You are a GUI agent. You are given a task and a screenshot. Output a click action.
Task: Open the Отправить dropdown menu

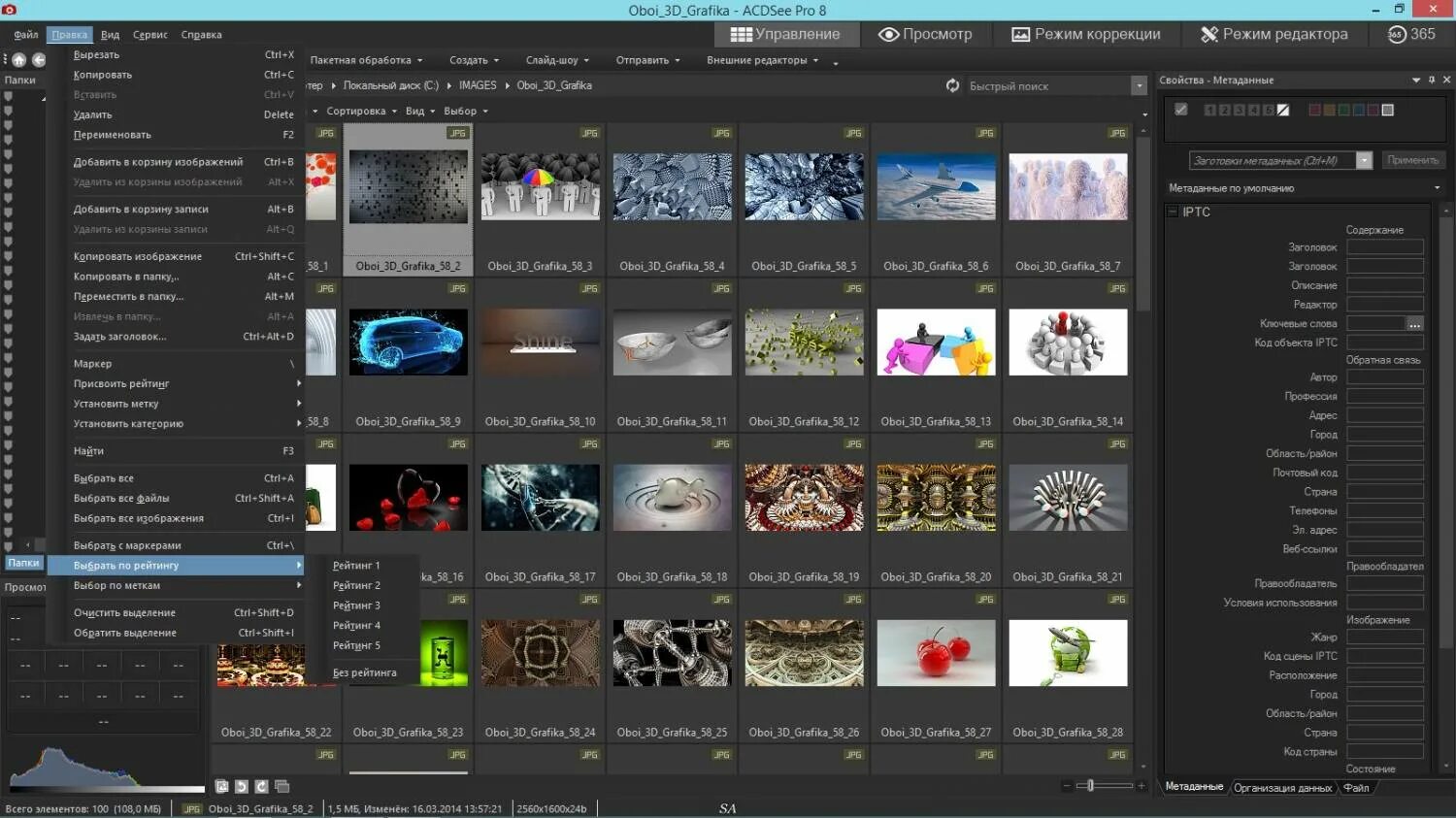(x=647, y=60)
